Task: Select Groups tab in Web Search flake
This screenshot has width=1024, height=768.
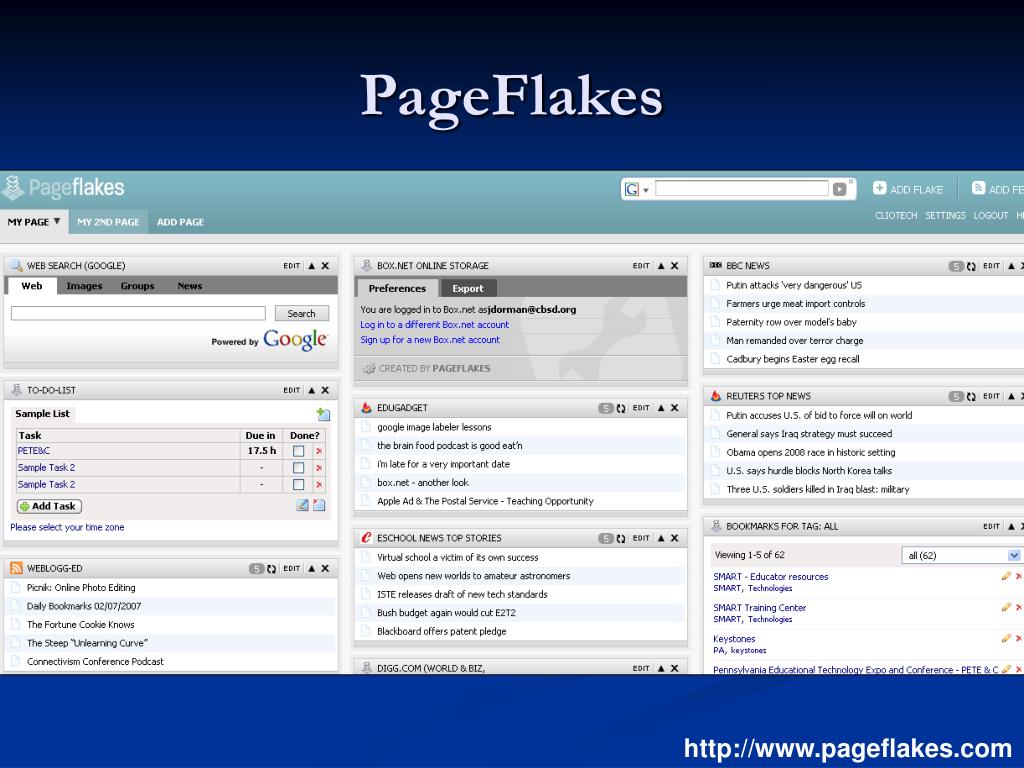Action: pos(137,286)
